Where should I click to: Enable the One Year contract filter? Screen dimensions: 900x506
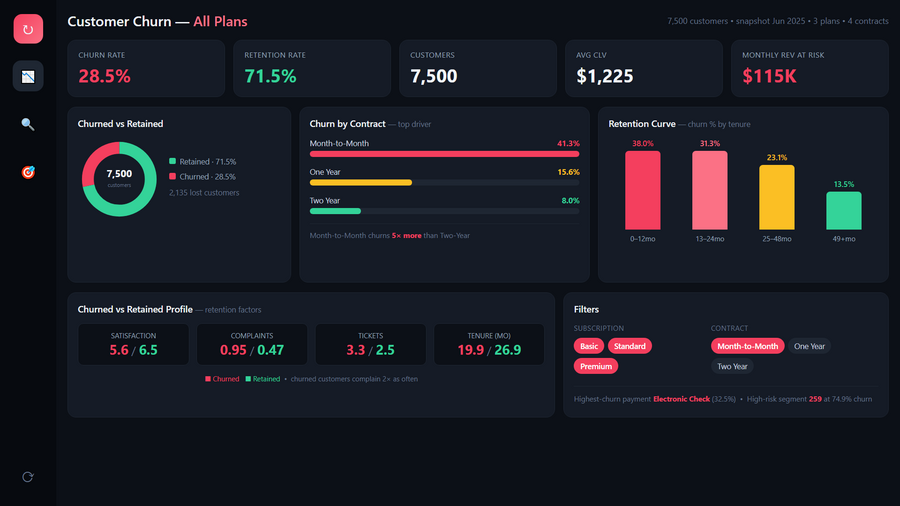[x=809, y=346]
